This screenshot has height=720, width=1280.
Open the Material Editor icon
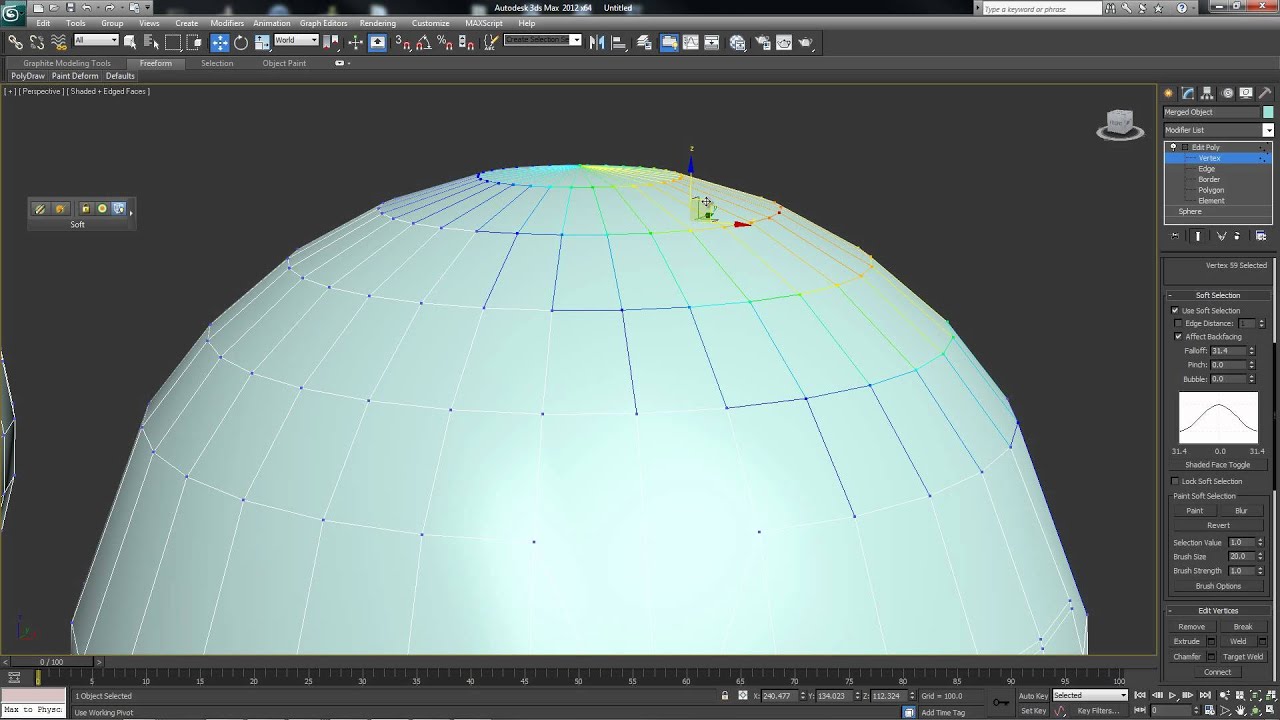tap(738, 42)
